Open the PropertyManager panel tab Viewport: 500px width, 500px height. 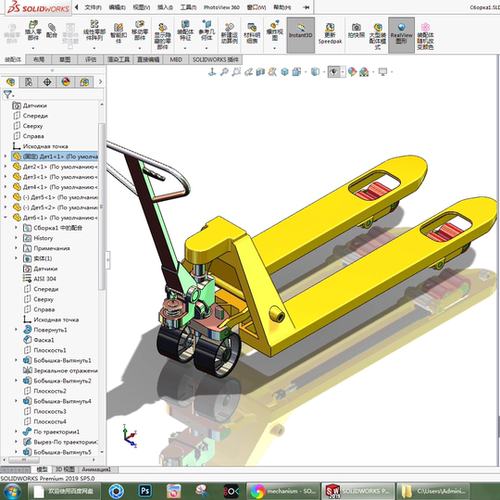tap(29, 82)
